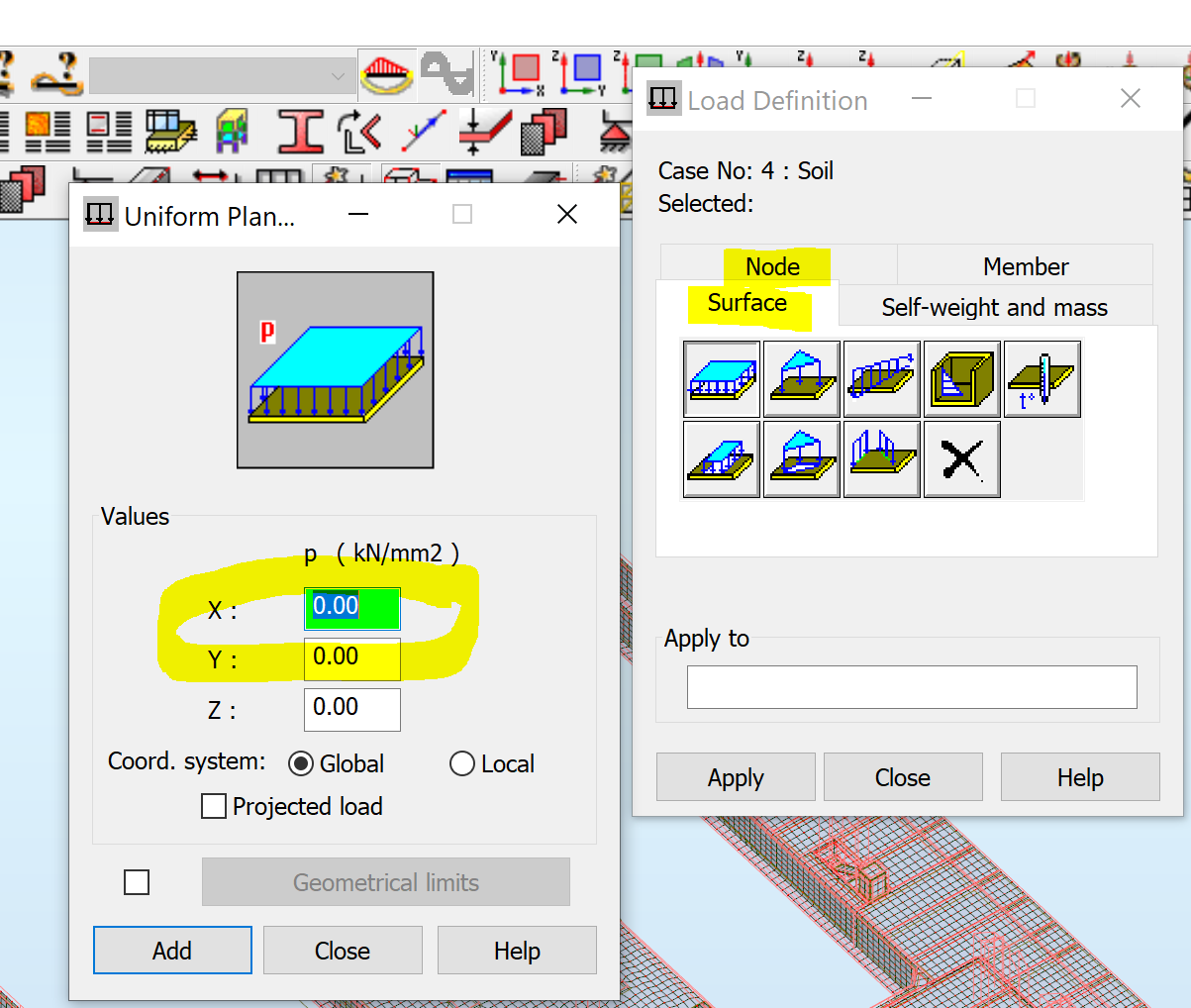Pick the linear load on edges icon
Image resolution: width=1191 pixels, height=1008 pixels.
pyautogui.click(x=881, y=379)
